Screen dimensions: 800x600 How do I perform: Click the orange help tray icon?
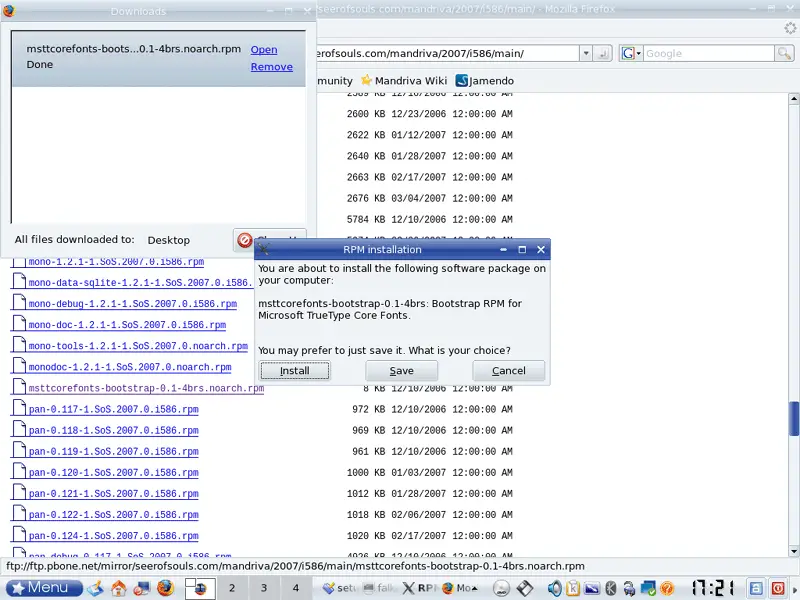[x=667, y=588]
